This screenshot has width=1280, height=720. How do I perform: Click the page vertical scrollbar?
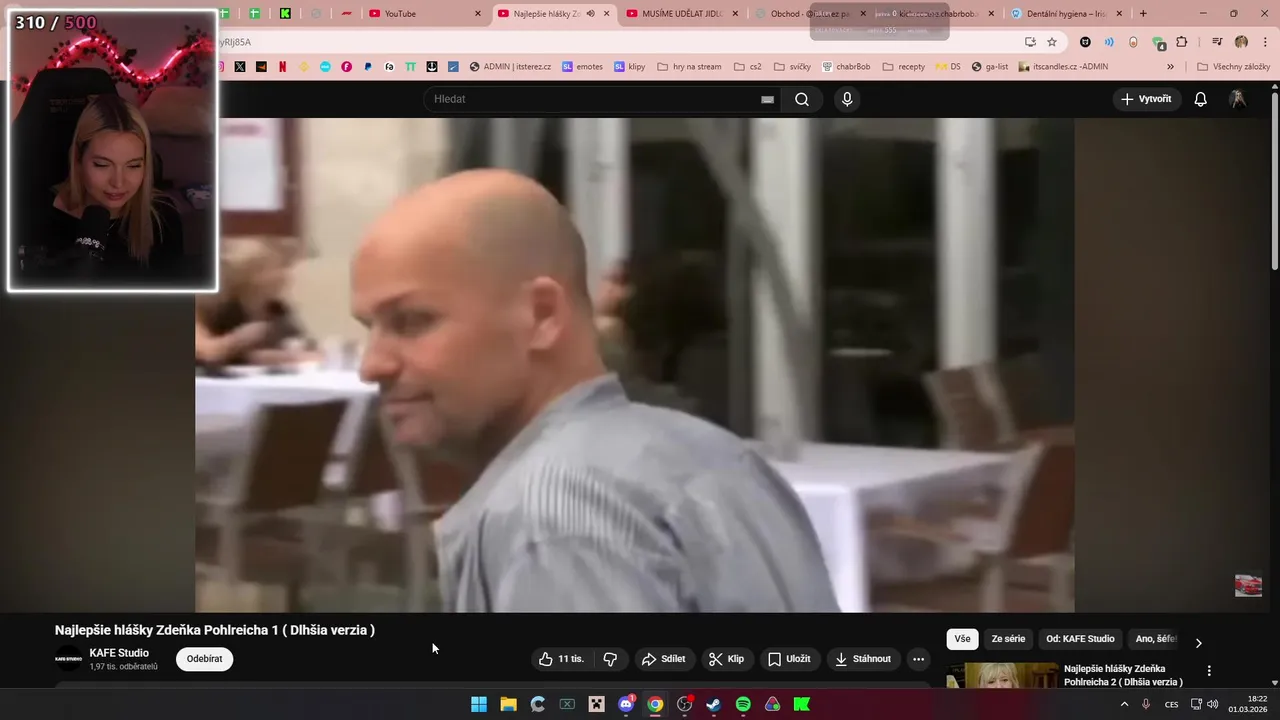point(1274,180)
